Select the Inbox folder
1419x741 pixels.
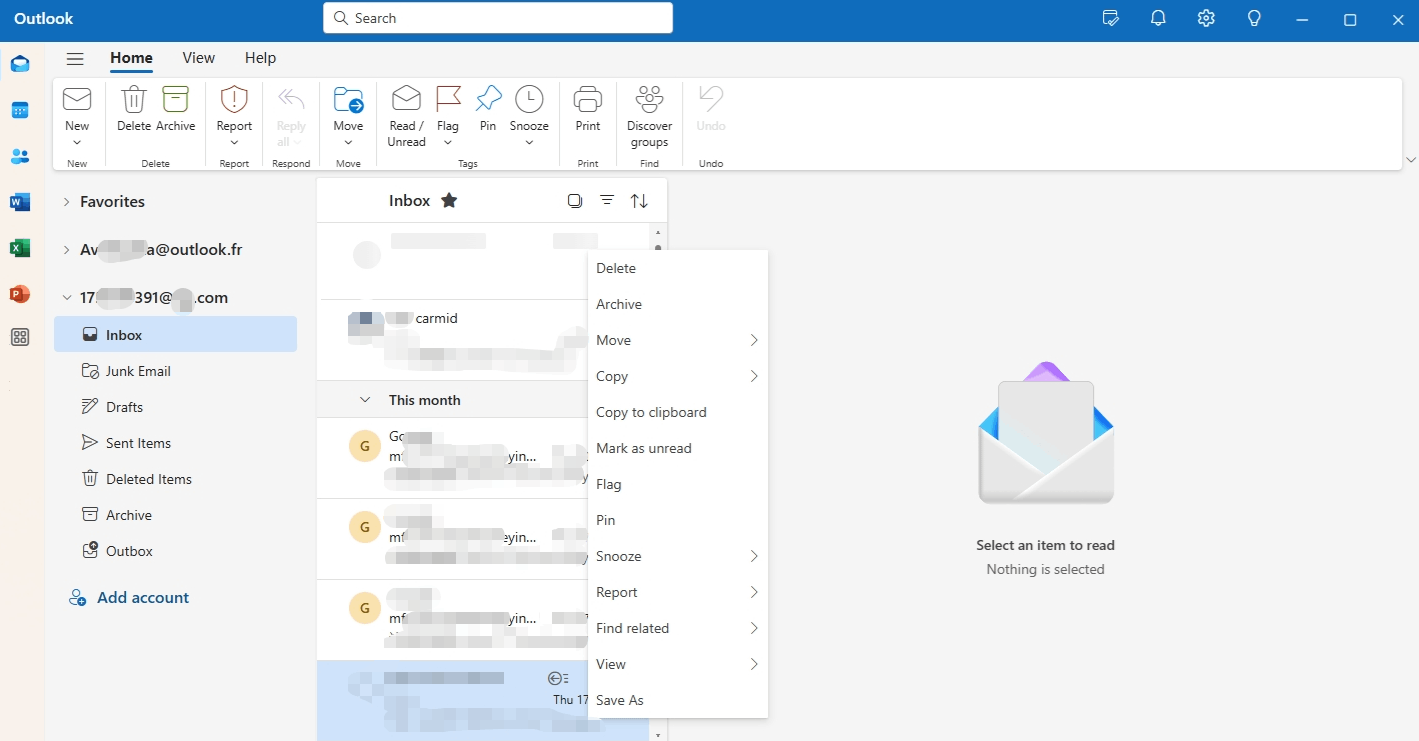[175, 335]
